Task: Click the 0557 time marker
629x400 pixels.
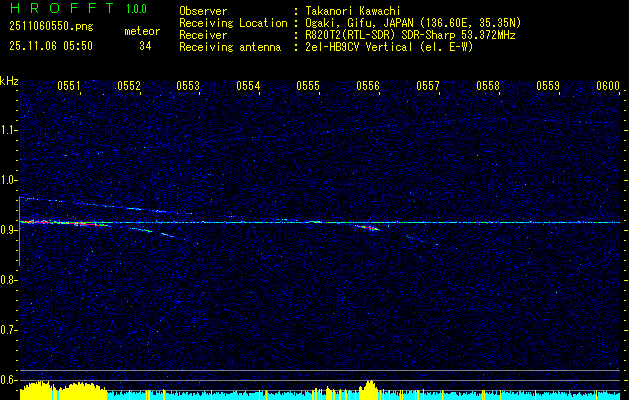Action: click(x=428, y=86)
